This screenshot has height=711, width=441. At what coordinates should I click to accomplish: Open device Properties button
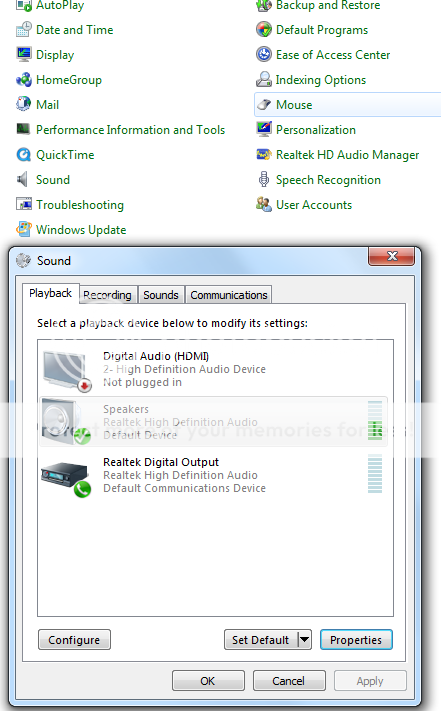(356, 639)
